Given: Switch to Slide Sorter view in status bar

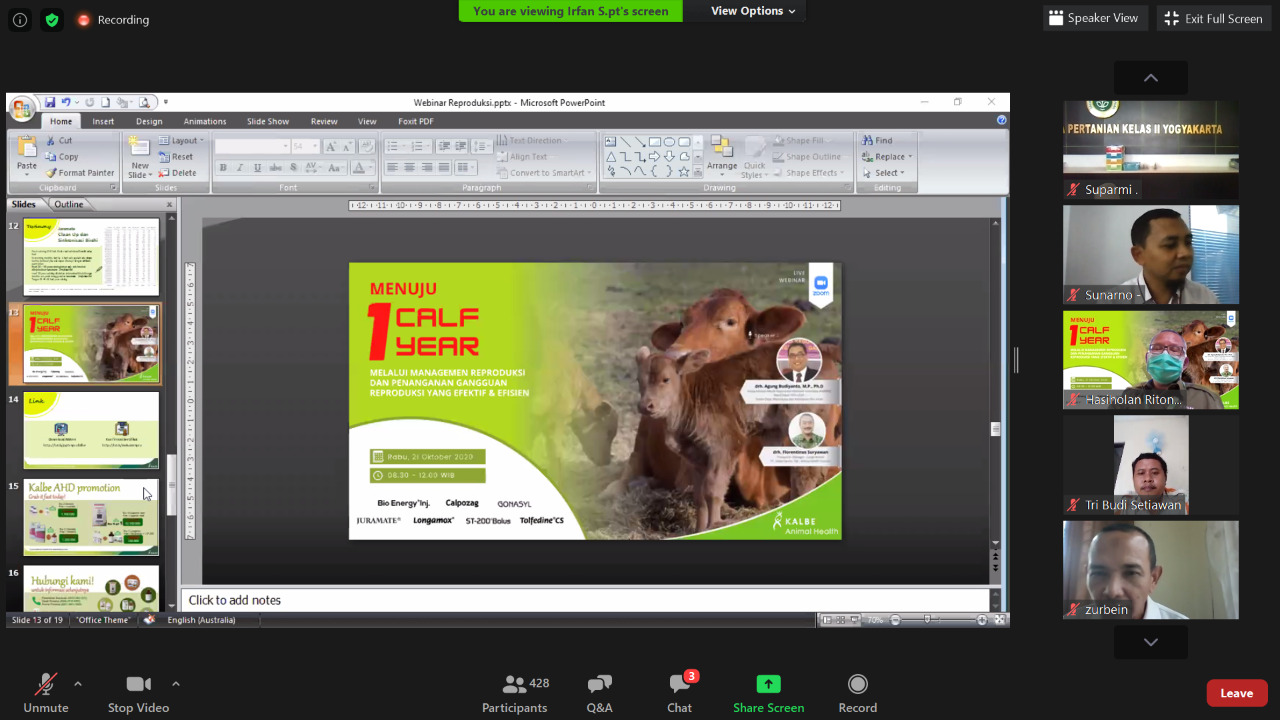Looking at the screenshot, I should (x=840, y=620).
